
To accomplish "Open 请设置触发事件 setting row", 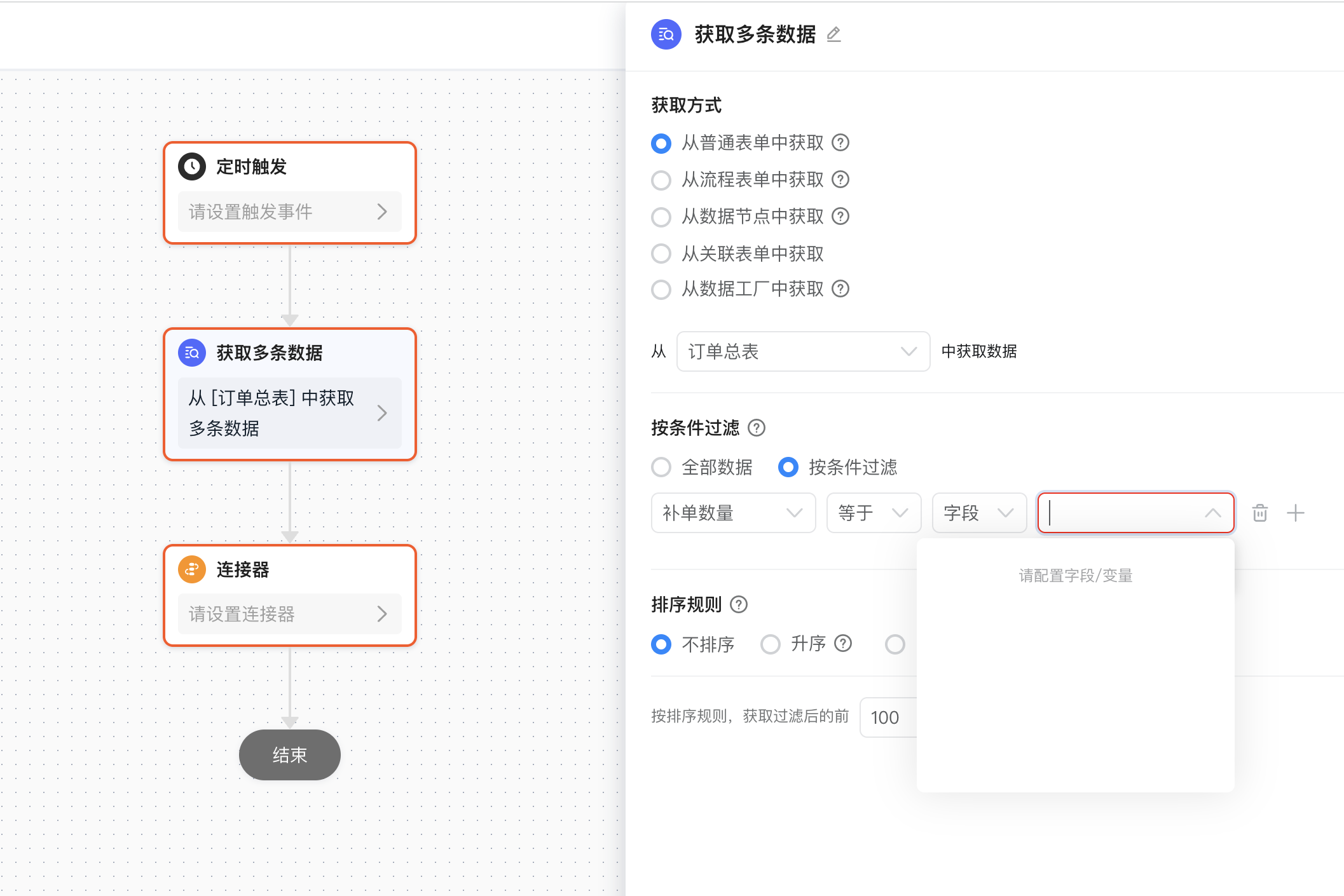I will (290, 212).
